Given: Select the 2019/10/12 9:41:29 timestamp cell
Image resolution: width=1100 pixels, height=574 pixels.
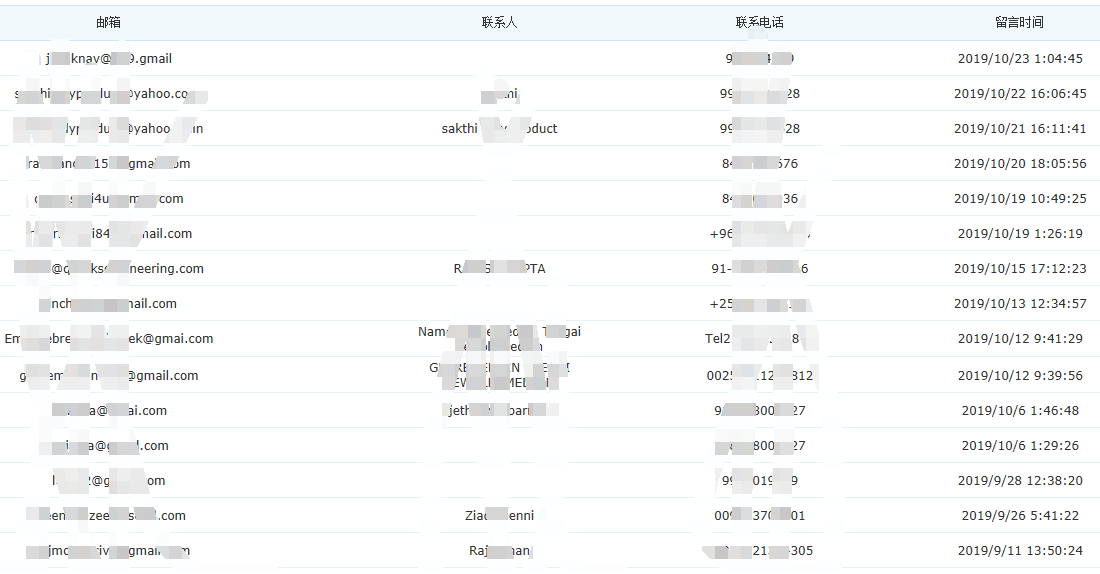Looking at the screenshot, I should 1019,339.
